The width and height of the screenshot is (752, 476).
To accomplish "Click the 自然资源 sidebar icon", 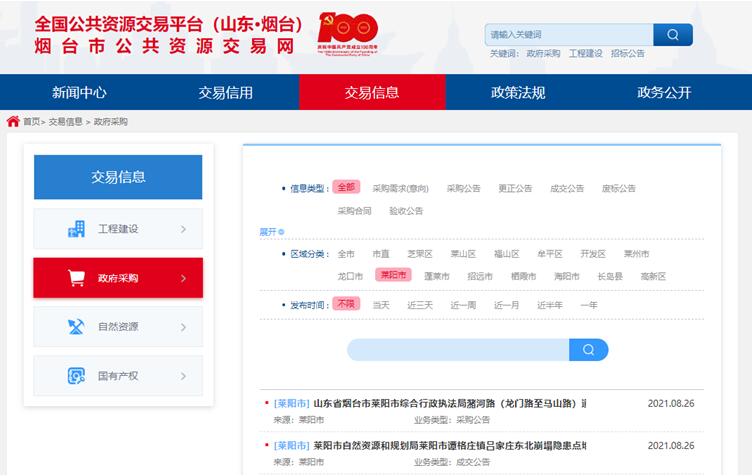I will (76, 327).
